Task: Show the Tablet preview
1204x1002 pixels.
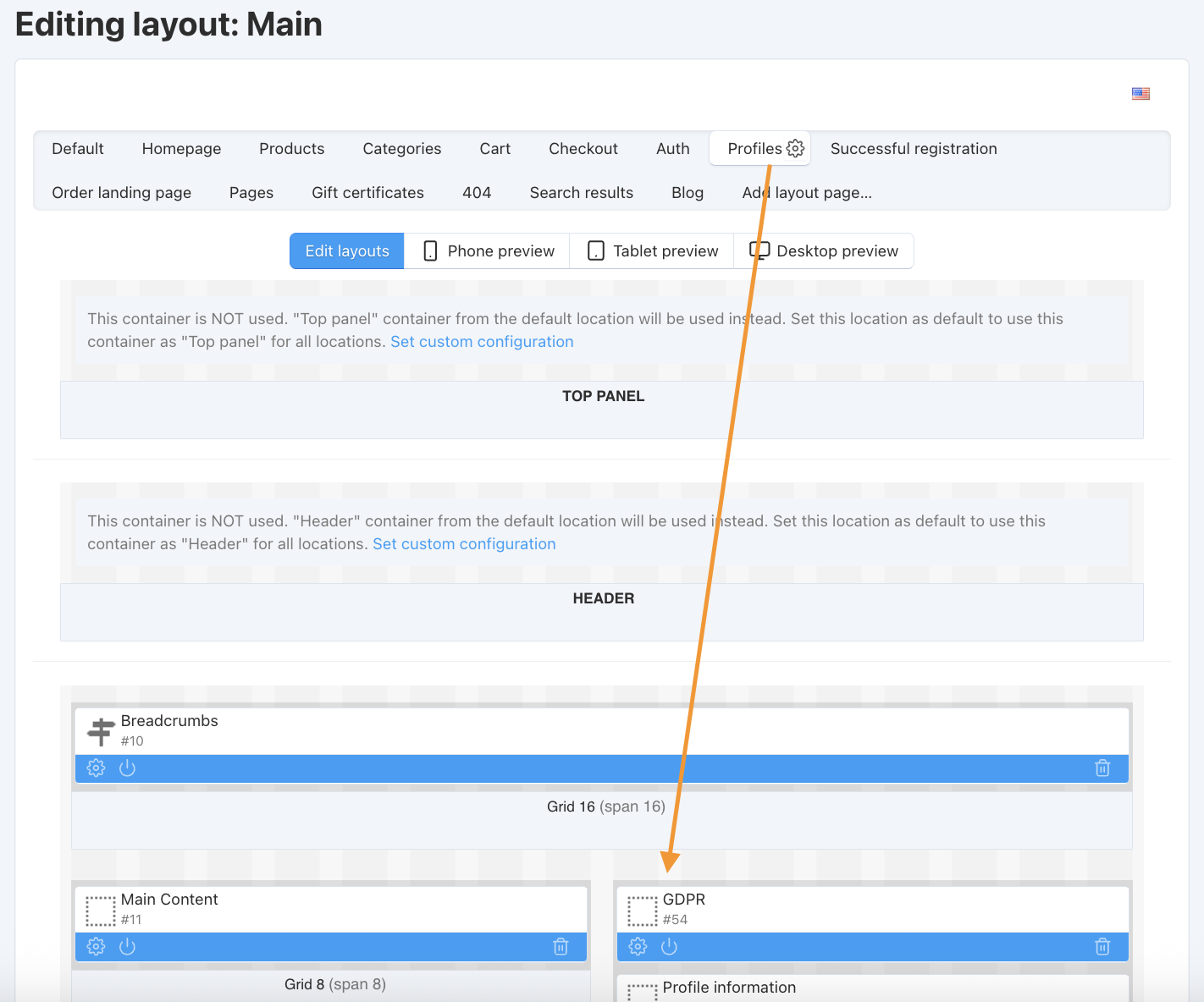Action: (653, 251)
